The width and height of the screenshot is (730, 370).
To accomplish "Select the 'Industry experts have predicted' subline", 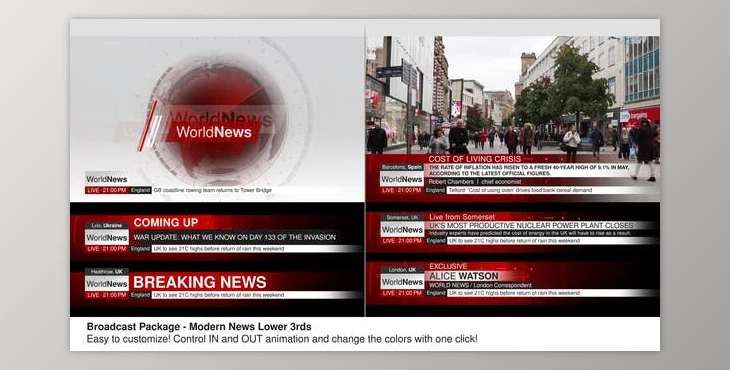I will [x=530, y=233].
